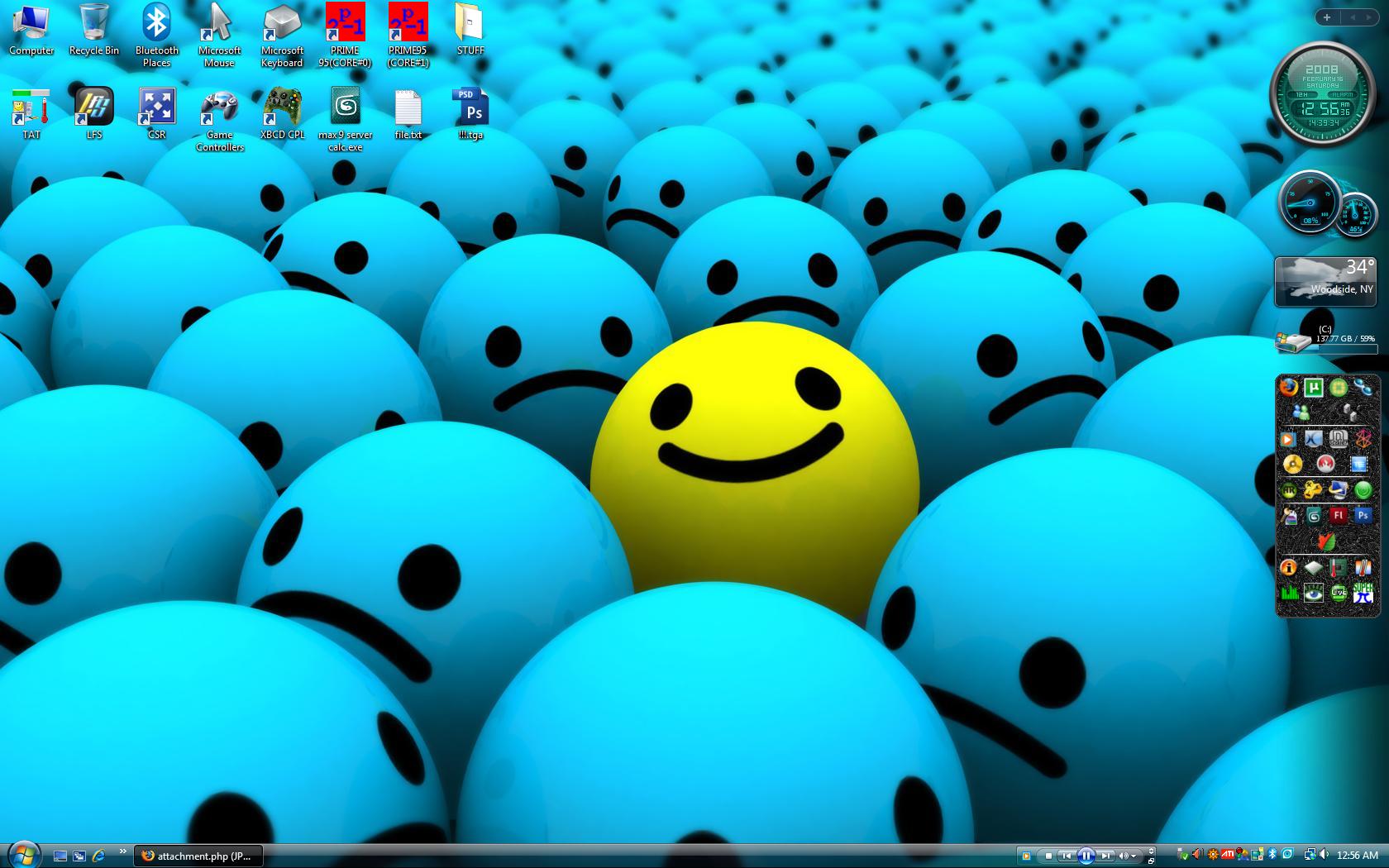This screenshot has height=868, width=1389.
Task: Skip to next track in taskbar player
Action: pyautogui.click(x=1105, y=856)
